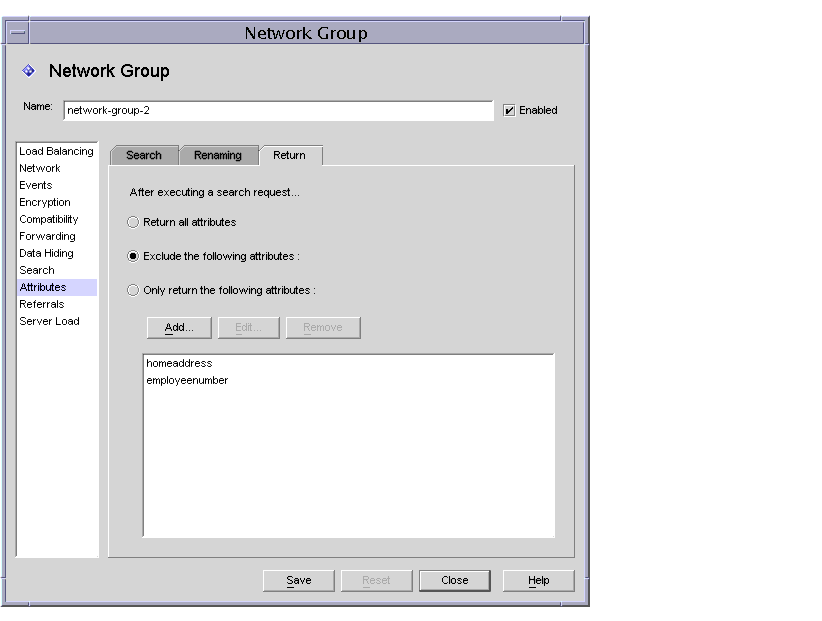Click inside the Name text field

tap(275, 110)
